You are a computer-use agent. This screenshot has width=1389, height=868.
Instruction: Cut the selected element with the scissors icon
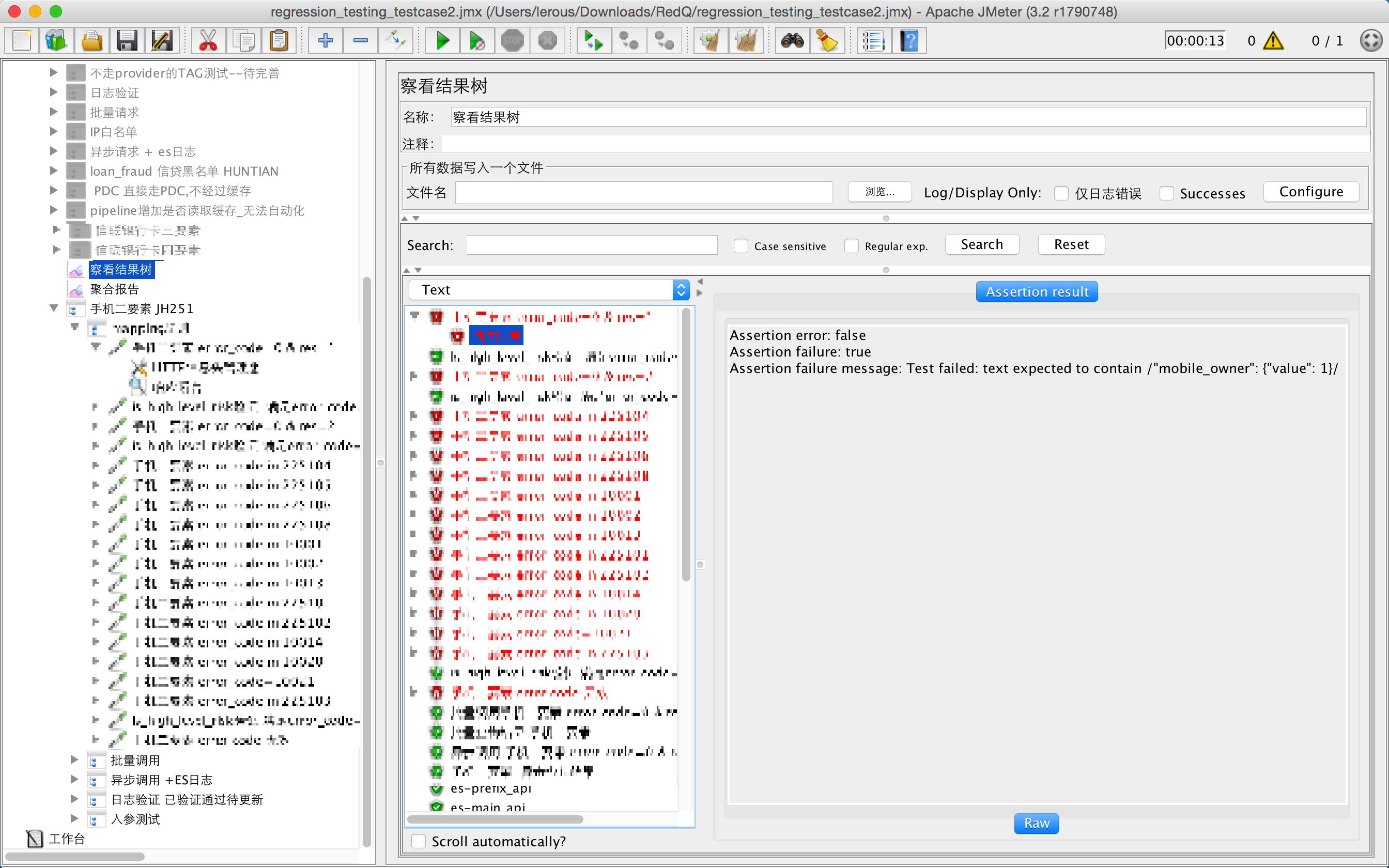(x=208, y=40)
